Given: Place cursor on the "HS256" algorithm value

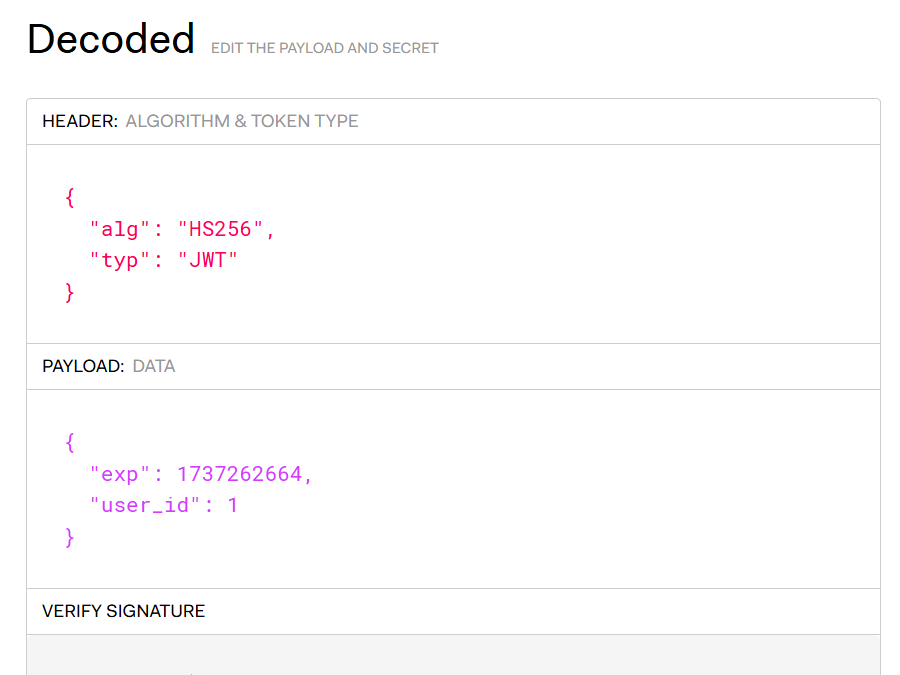Looking at the screenshot, I should click(221, 229).
